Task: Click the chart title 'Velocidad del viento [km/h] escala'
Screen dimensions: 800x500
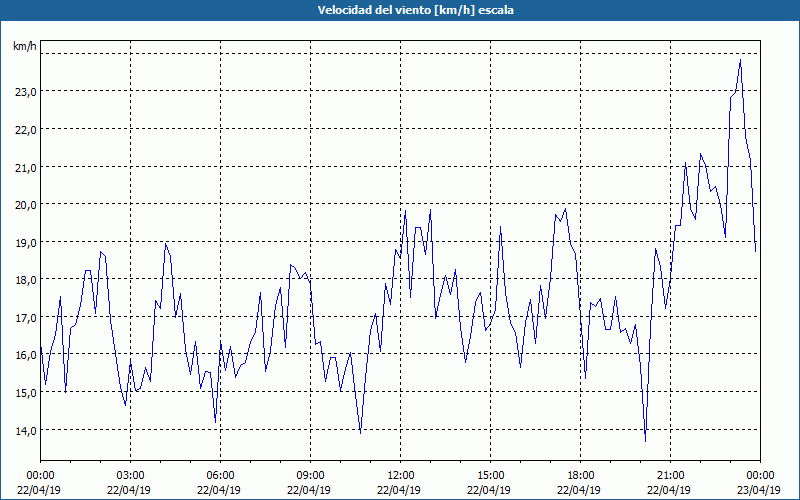Action: pyautogui.click(x=415, y=10)
